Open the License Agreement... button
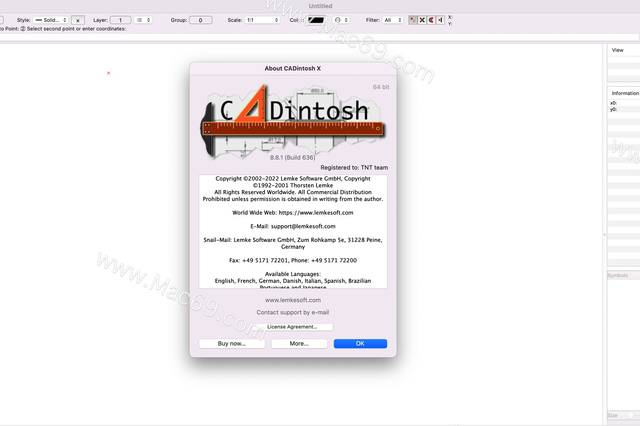 (x=292, y=327)
